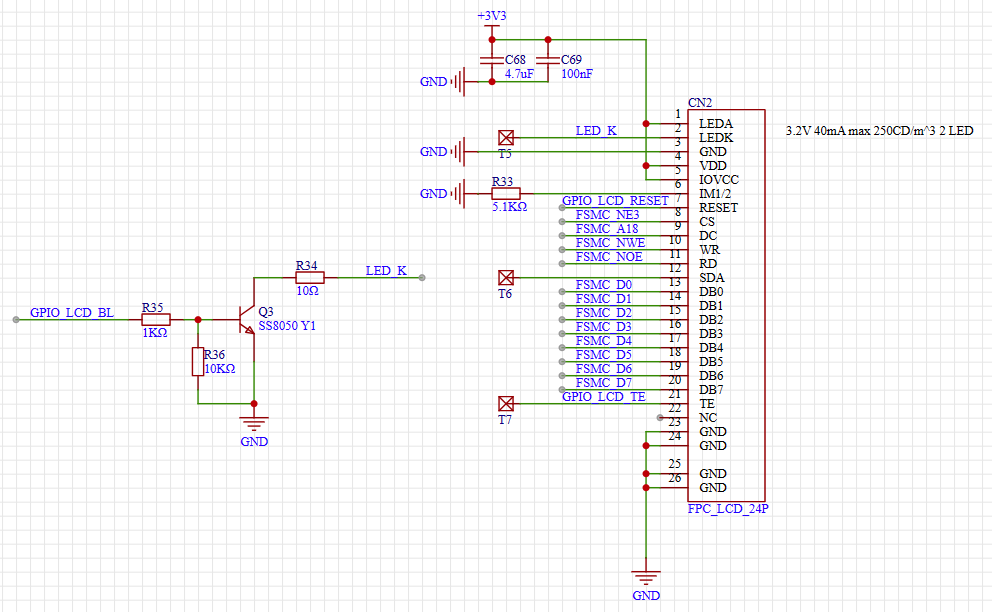Click the FSMC_NE3 net label
This screenshot has width=992, height=612.
(x=607, y=215)
